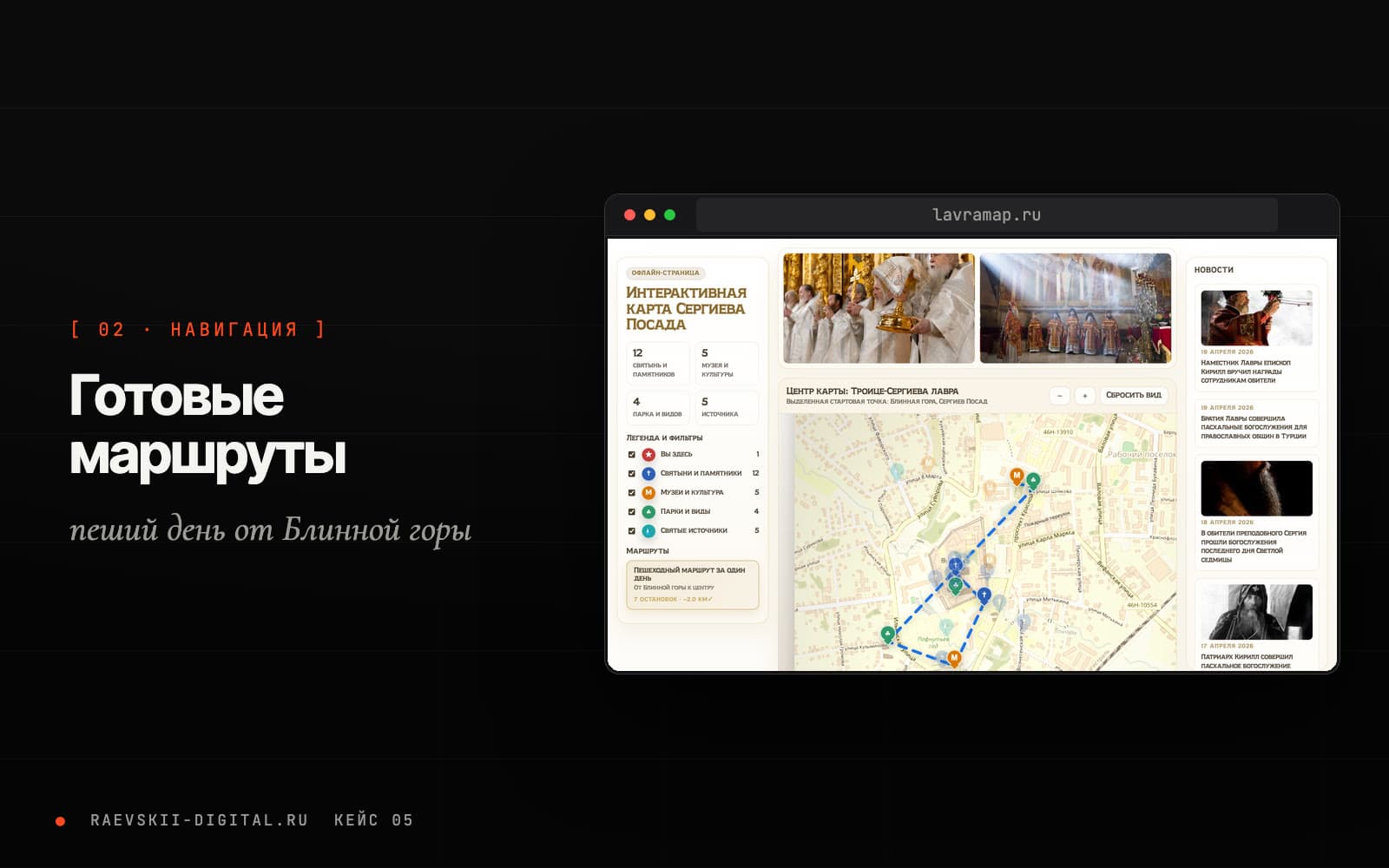Click the faded teal marker near улица 8 Марта
Image resolution: width=1389 pixels, height=868 pixels.
[897, 472]
